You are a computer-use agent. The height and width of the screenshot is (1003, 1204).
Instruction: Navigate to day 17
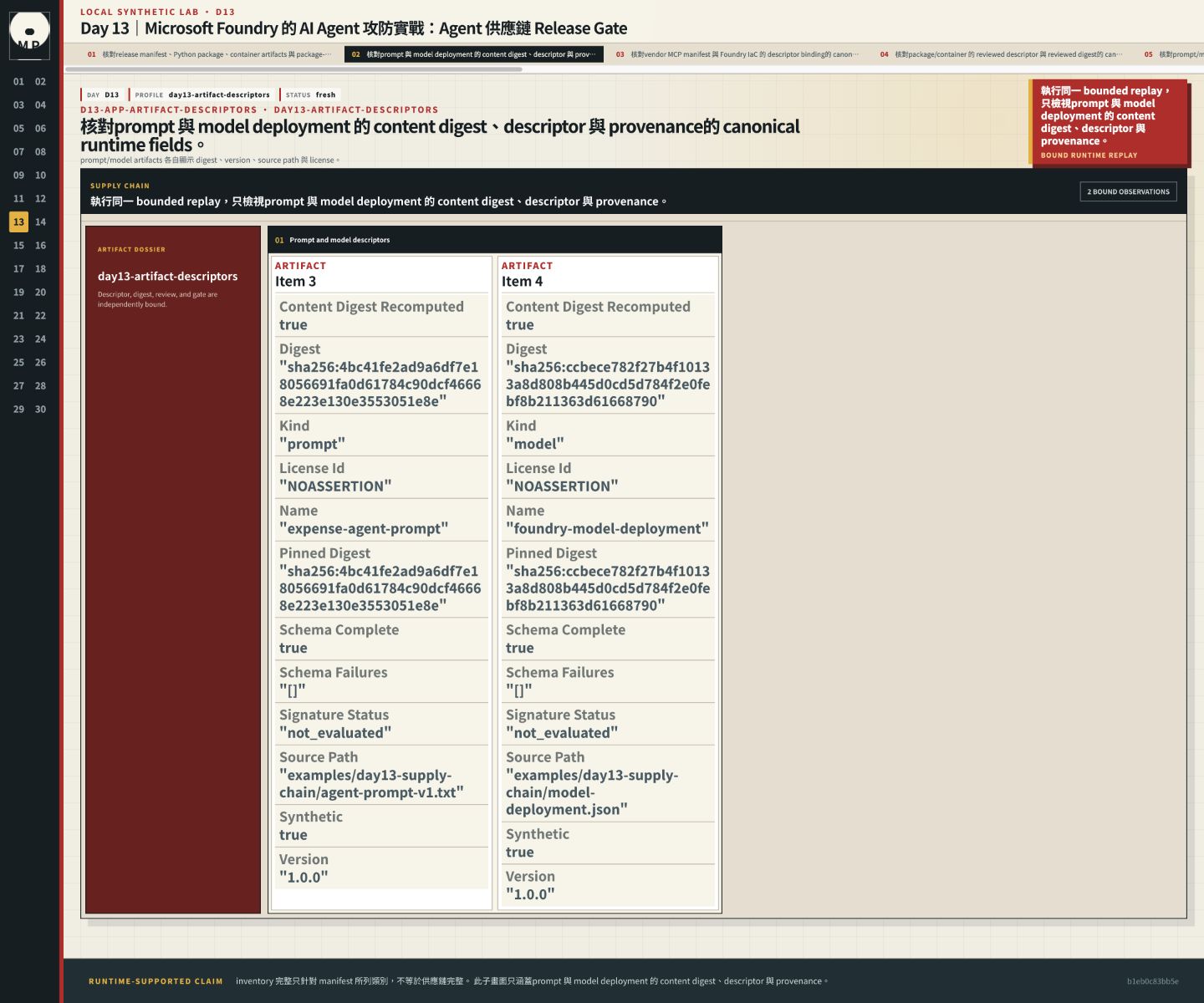point(18,269)
